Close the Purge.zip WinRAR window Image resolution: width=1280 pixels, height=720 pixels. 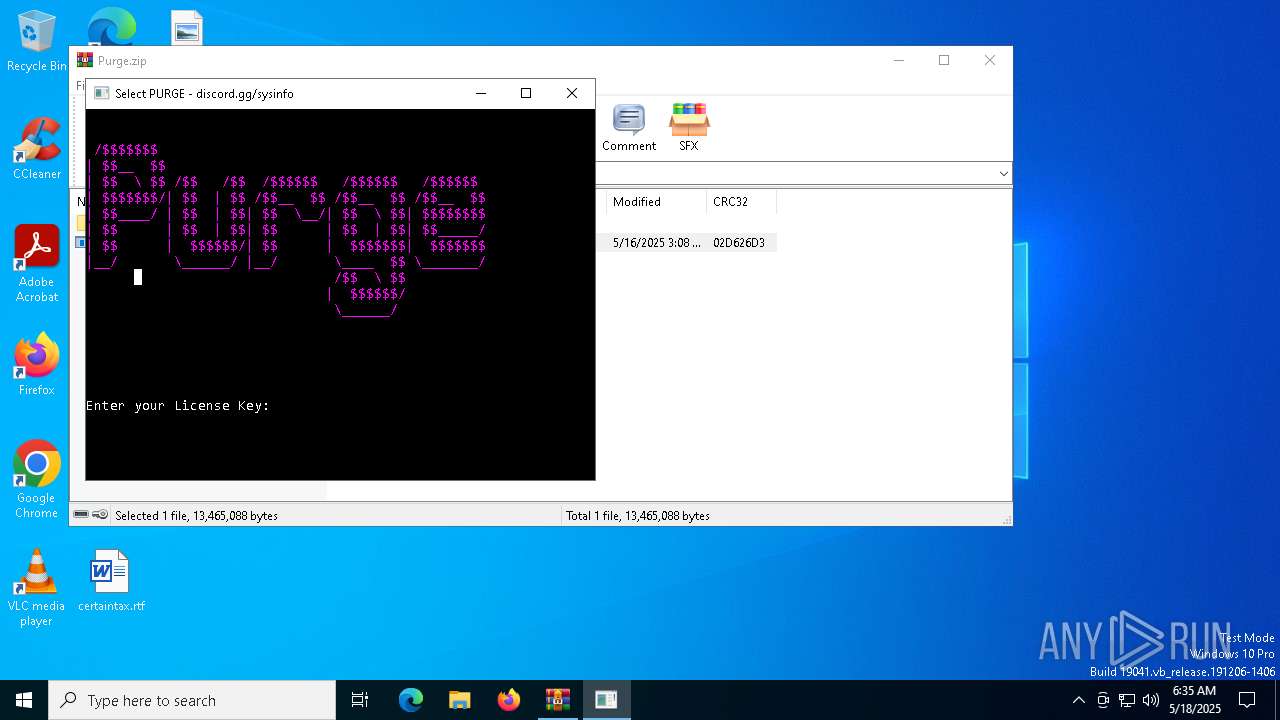[989, 60]
